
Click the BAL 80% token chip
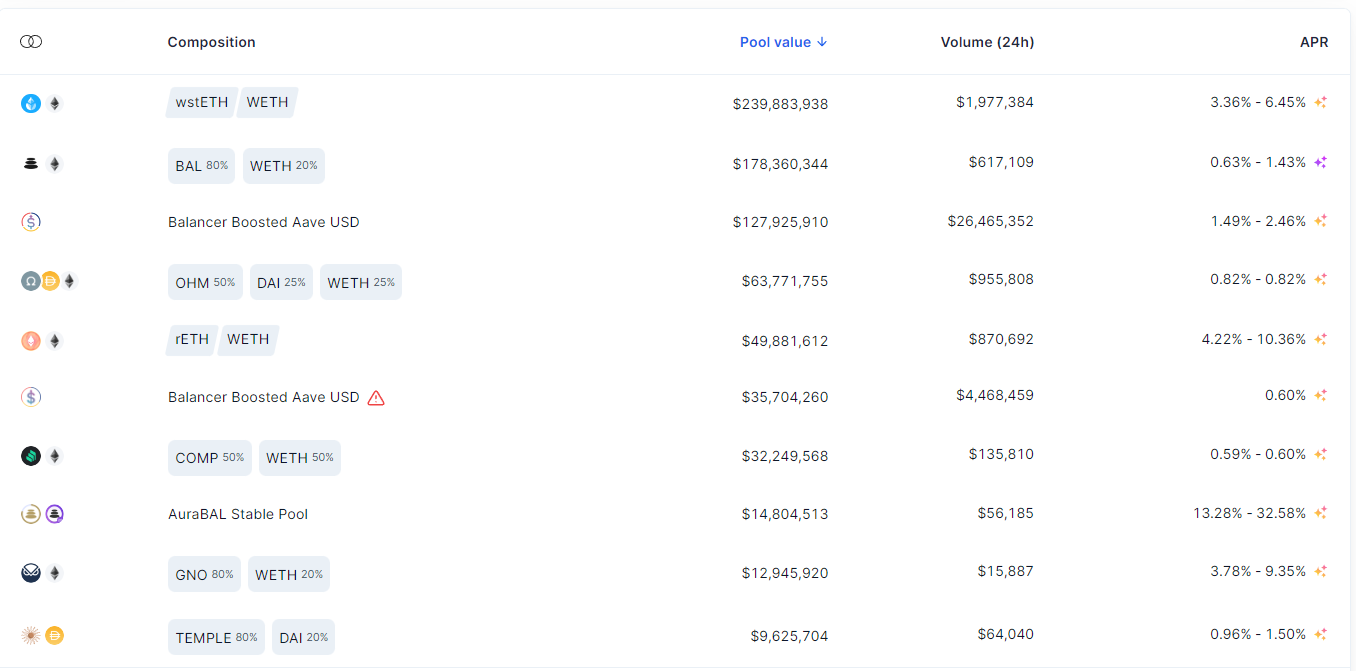click(201, 166)
